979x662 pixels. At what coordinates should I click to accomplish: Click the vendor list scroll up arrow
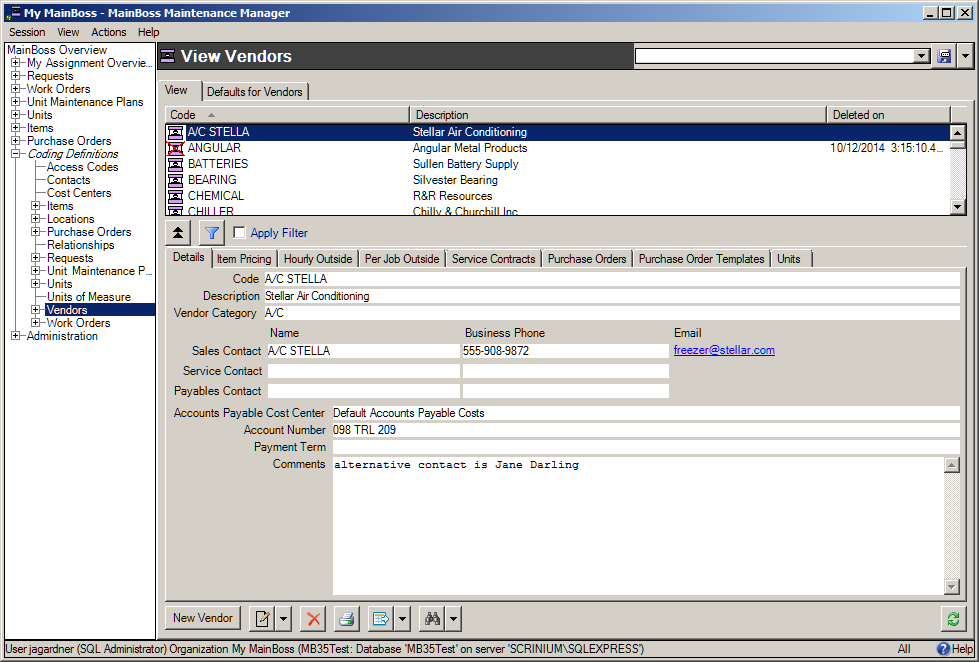pyautogui.click(x=958, y=132)
